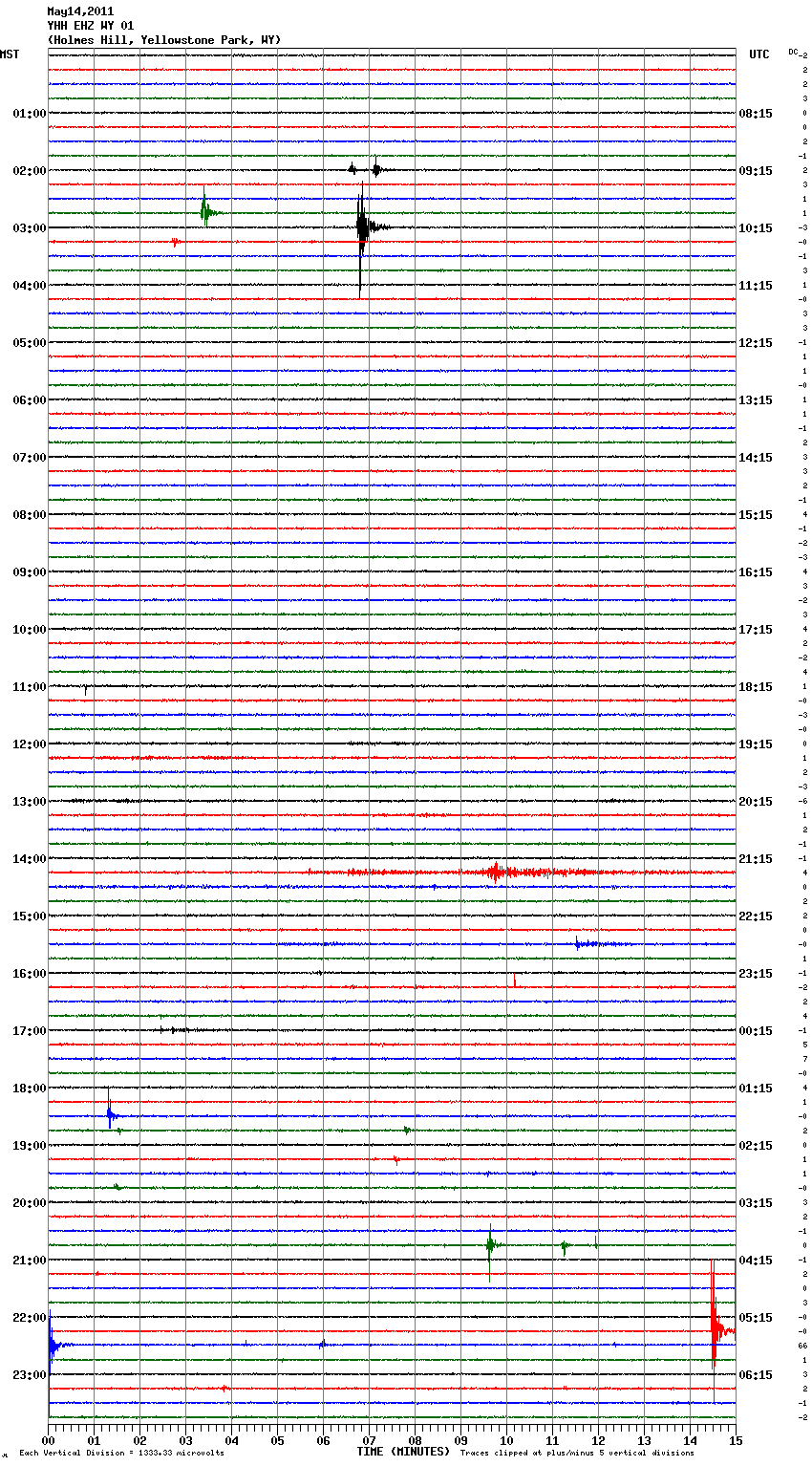Select the 03:00 MST time label
The image size is (812, 1466).
coord(29,228)
